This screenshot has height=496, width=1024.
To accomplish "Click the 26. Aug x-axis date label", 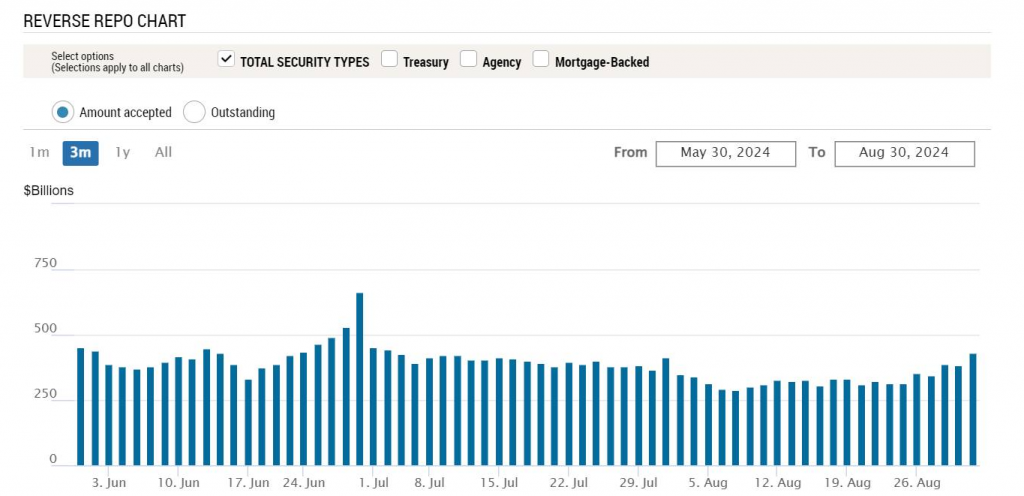I will [x=916, y=481].
